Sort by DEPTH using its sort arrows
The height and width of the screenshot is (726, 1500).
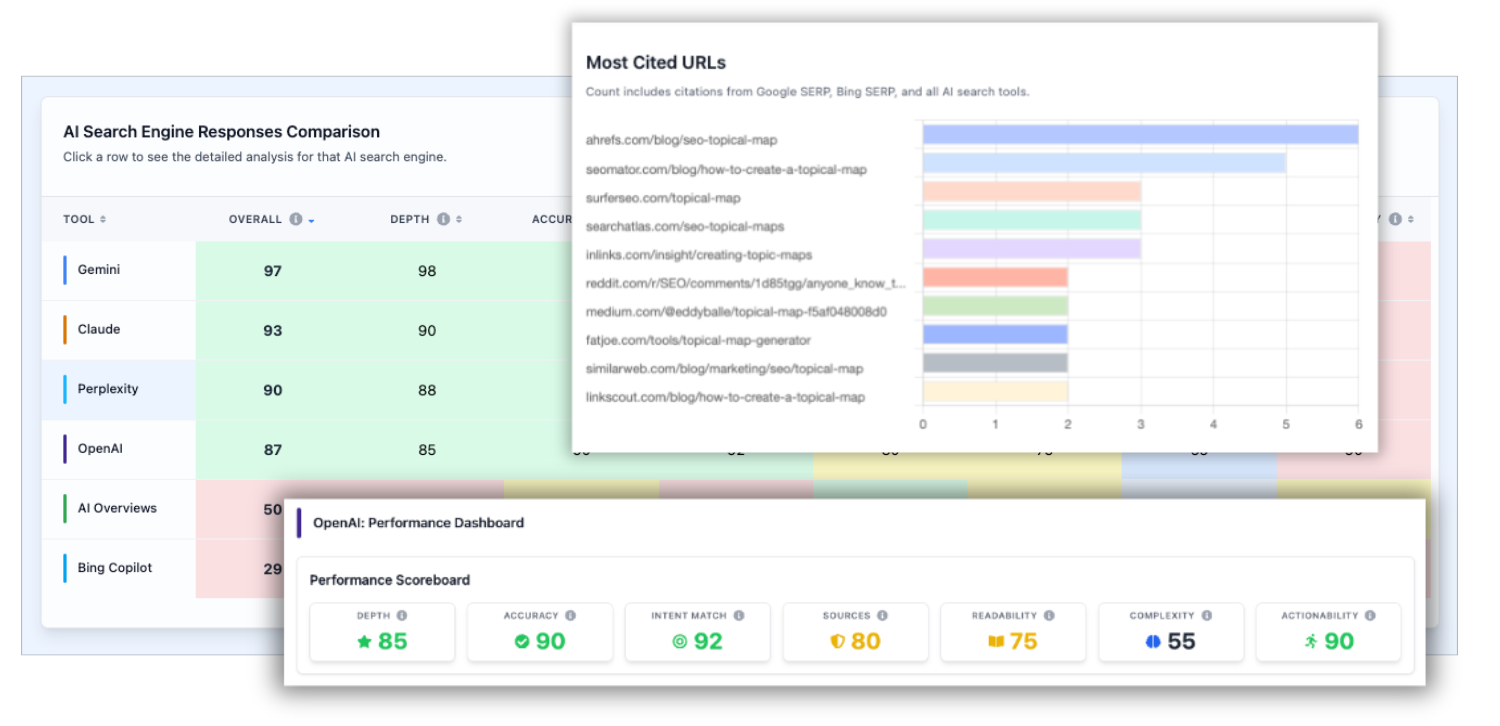[458, 219]
